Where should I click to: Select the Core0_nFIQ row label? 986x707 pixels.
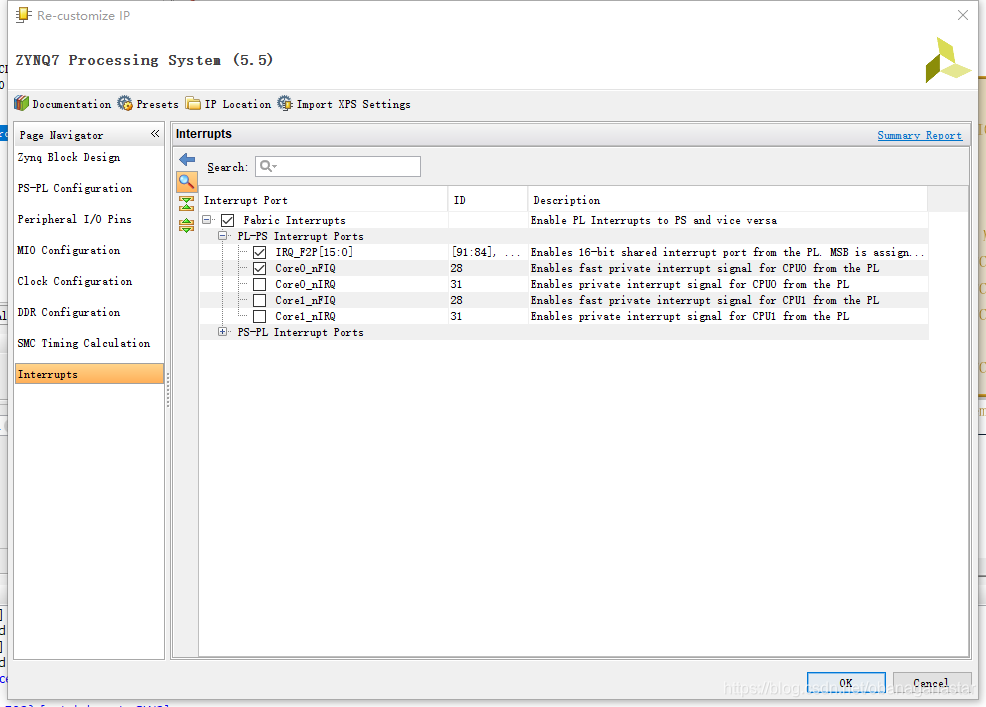click(x=305, y=269)
